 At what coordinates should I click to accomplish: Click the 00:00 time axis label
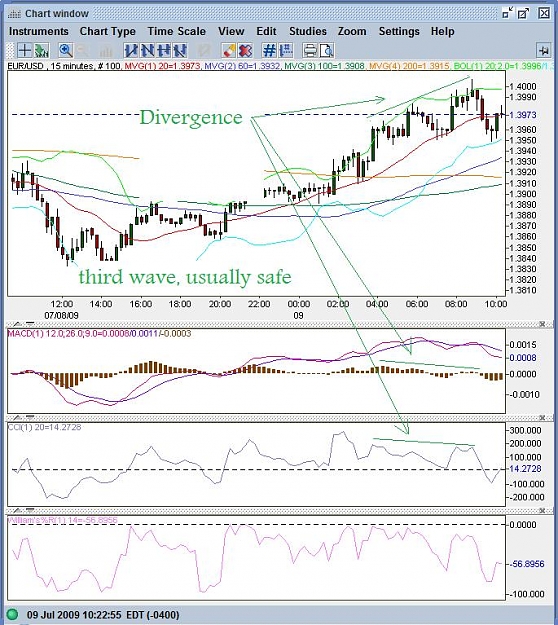(x=299, y=304)
